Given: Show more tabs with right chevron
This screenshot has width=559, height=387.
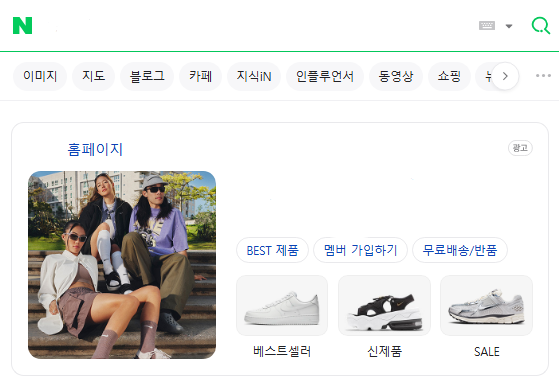Looking at the screenshot, I should click(505, 76).
